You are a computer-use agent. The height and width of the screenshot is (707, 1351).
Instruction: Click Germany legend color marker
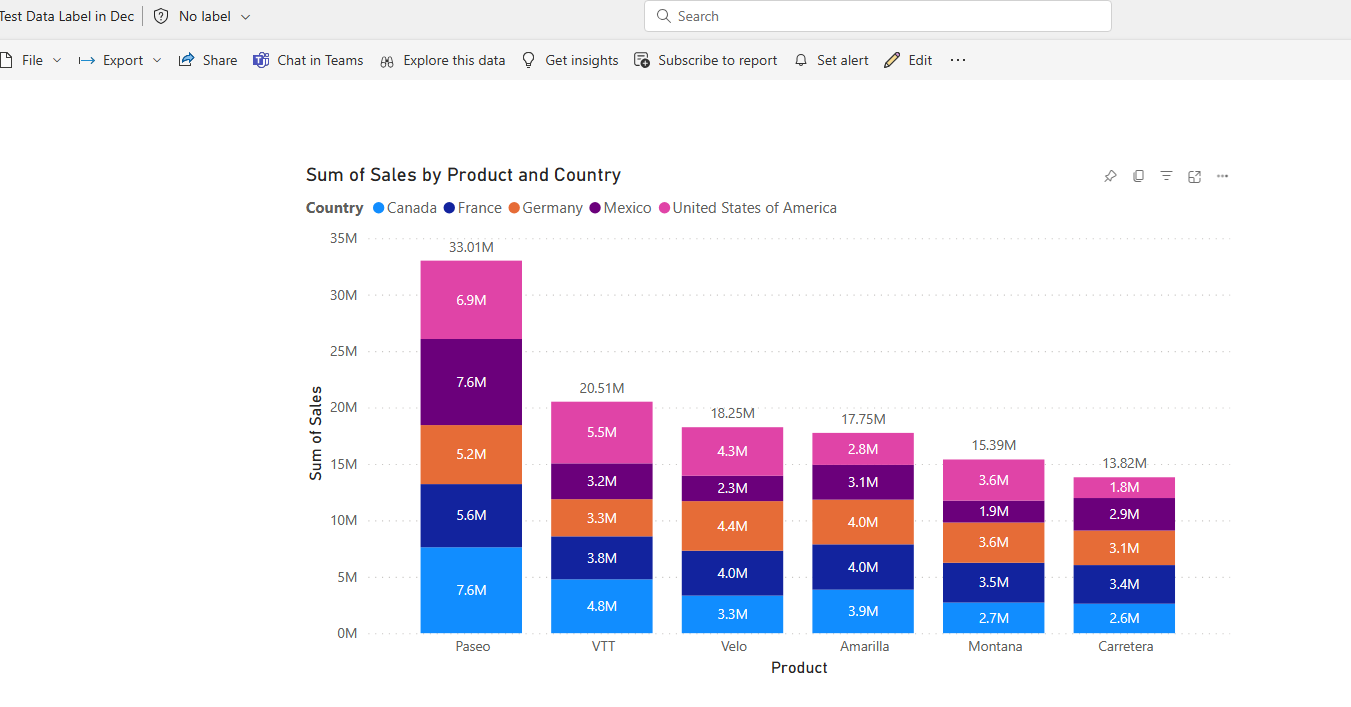tap(515, 208)
